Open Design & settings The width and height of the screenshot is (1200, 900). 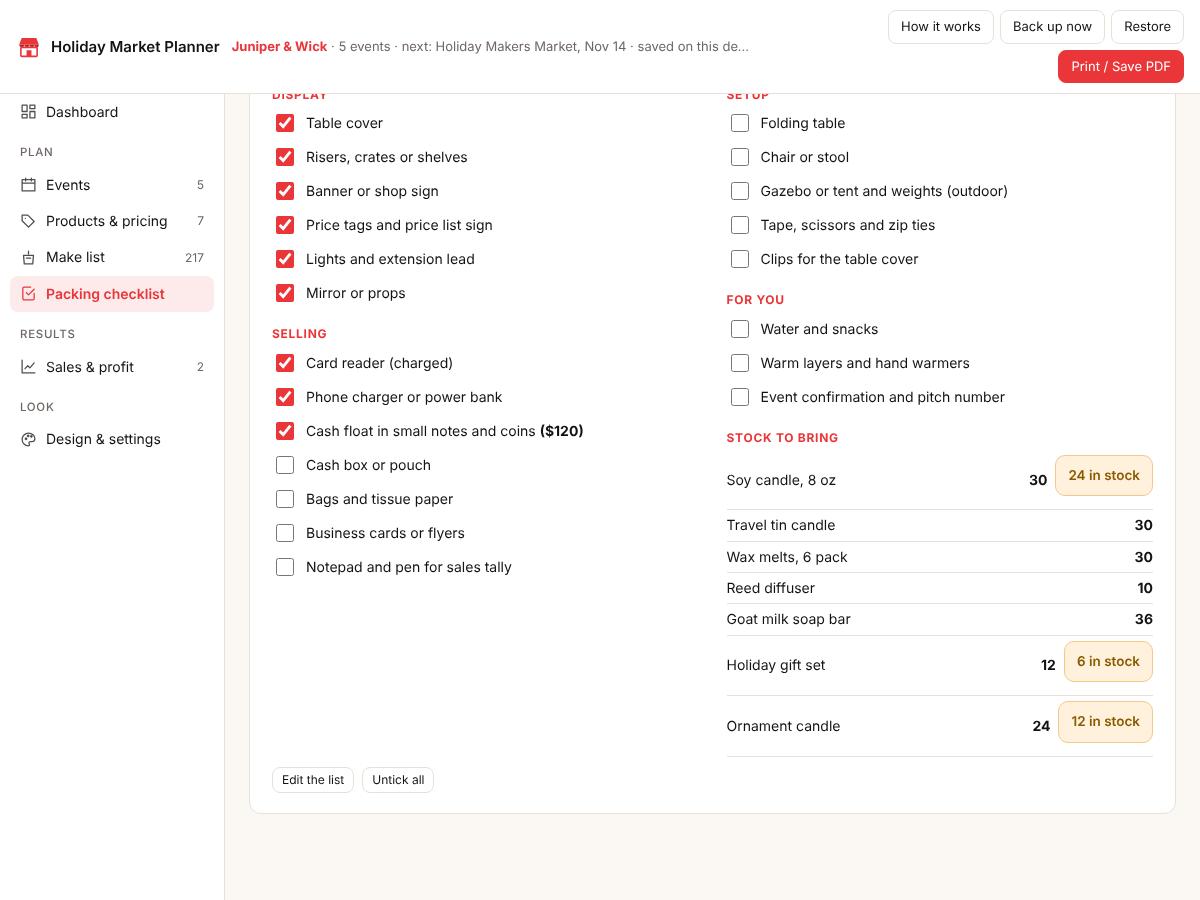click(112, 439)
